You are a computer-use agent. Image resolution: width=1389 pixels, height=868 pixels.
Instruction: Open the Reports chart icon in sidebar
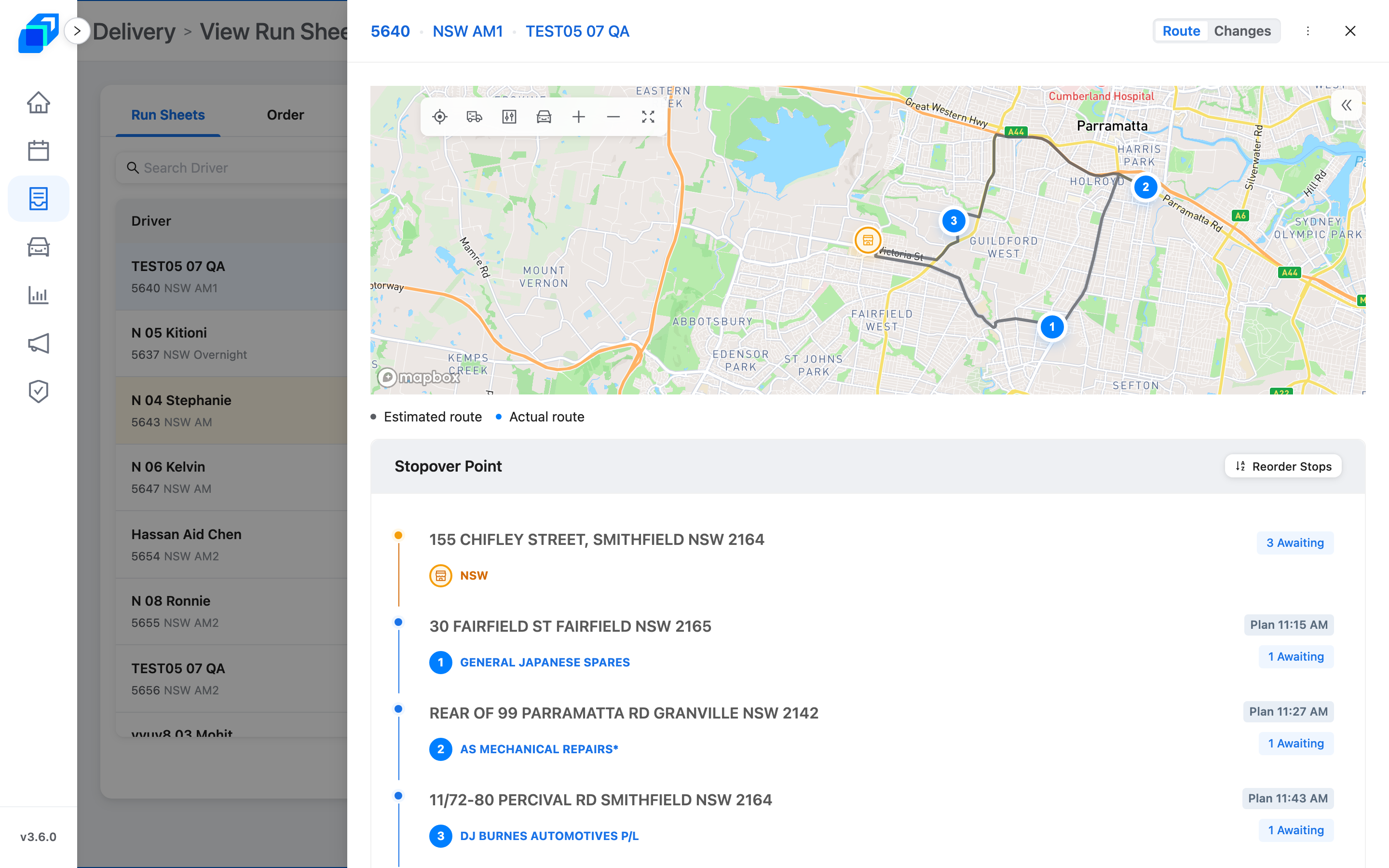coord(39,295)
